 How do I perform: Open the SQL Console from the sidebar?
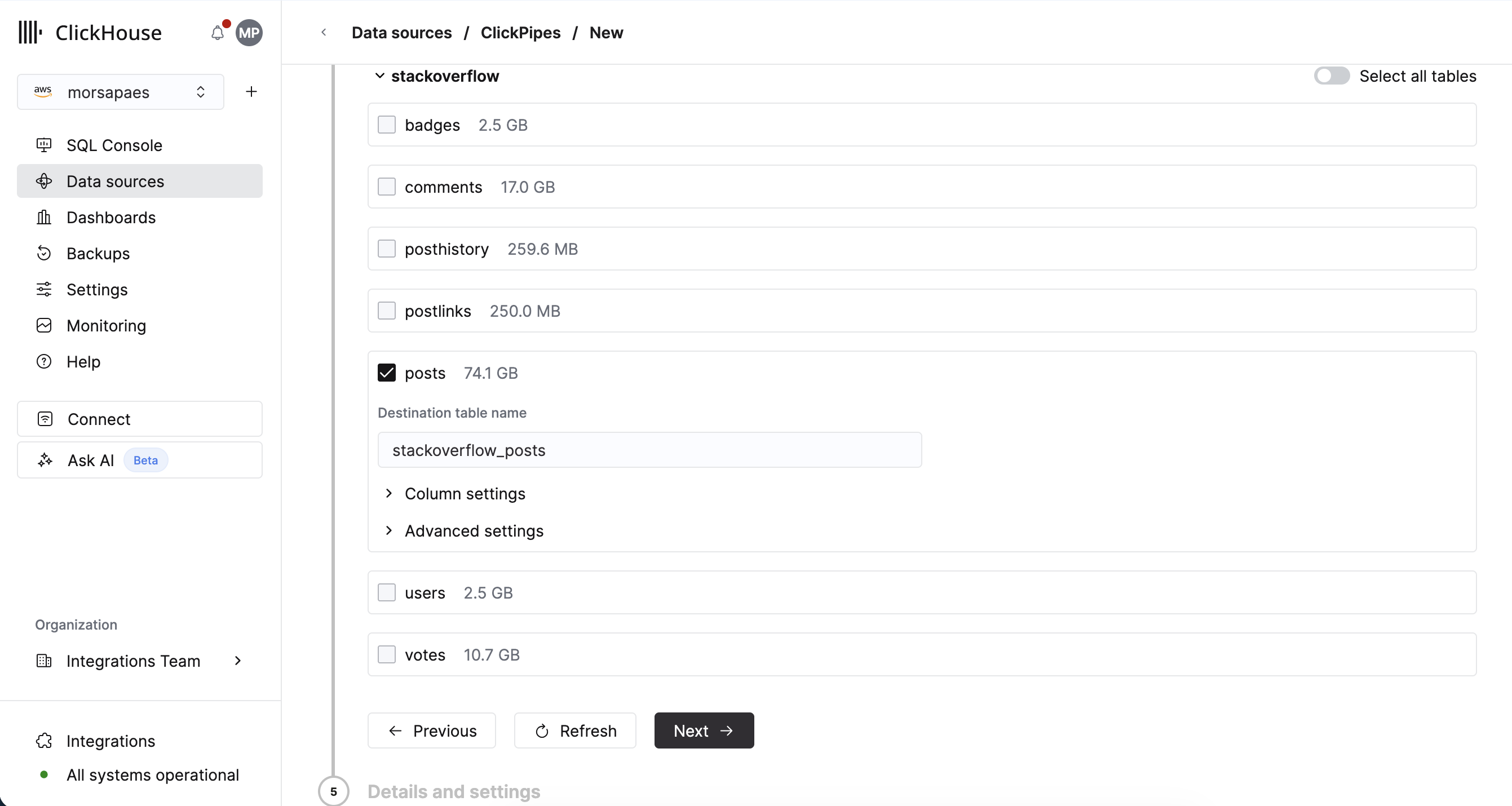click(114, 145)
